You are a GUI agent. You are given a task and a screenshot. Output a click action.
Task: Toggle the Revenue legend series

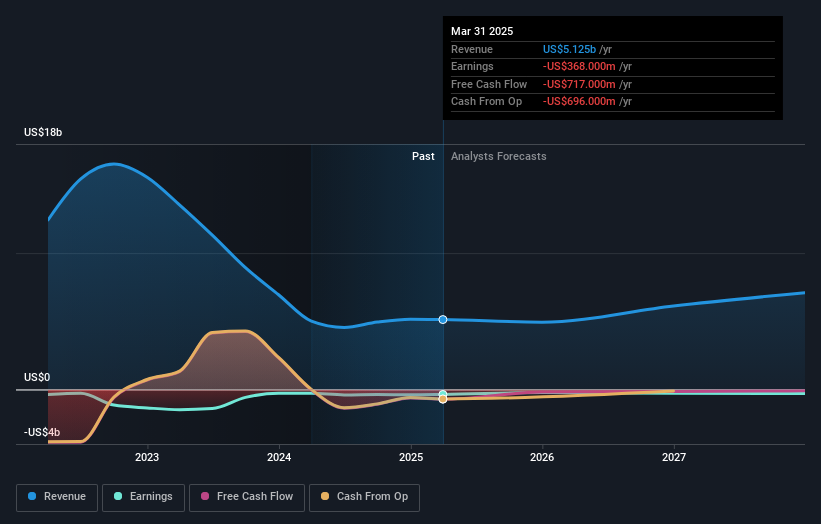pos(57,497)
